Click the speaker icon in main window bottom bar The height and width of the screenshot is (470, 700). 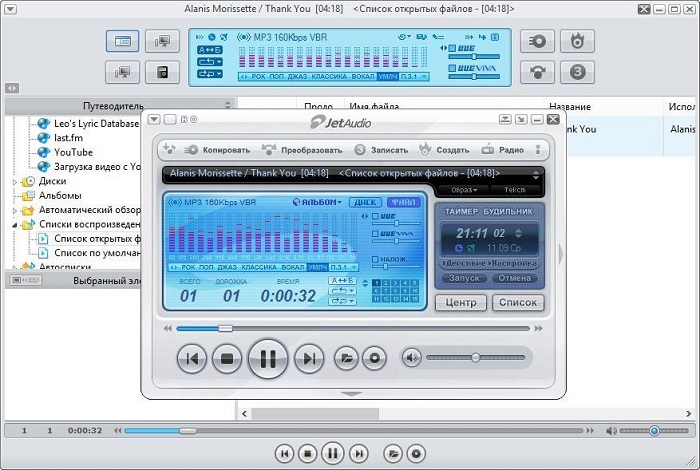tap(611, 431)
